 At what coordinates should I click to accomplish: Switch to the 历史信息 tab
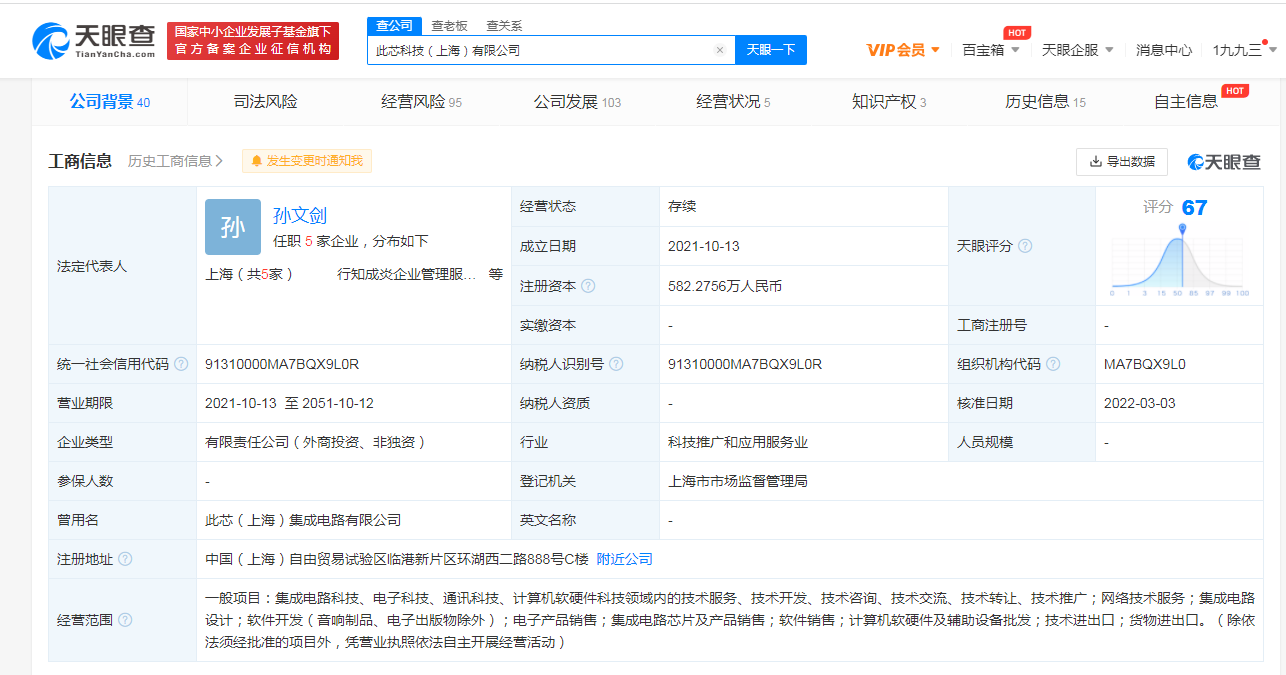coord(1045,102)
